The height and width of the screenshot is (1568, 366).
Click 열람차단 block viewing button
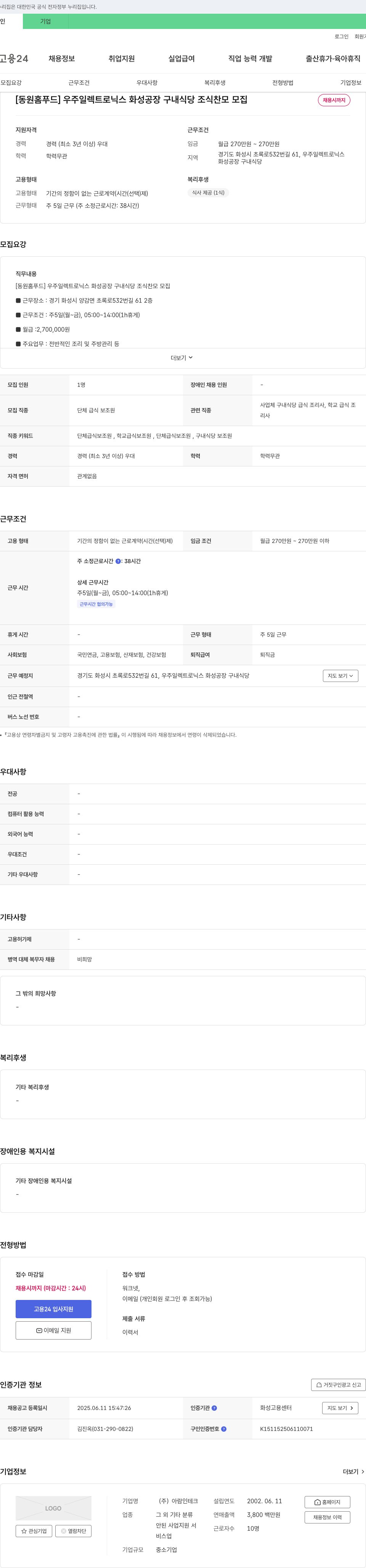(73, 1530)
